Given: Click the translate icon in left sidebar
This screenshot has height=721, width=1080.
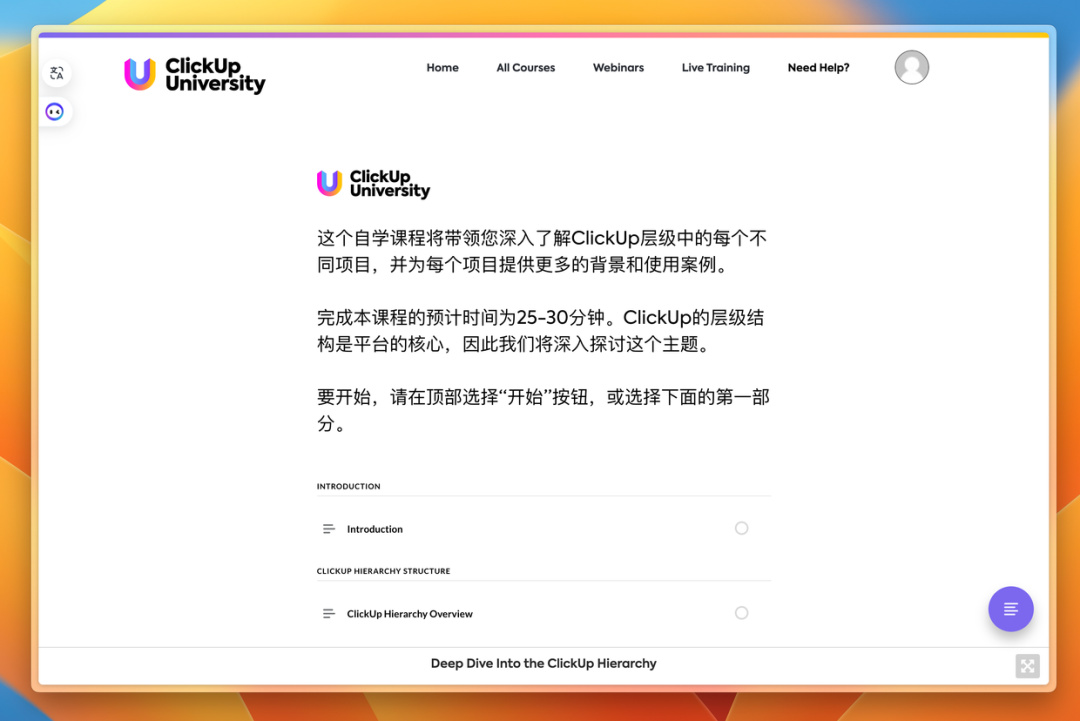Looking at the screenshot, I should coord(56,73).
